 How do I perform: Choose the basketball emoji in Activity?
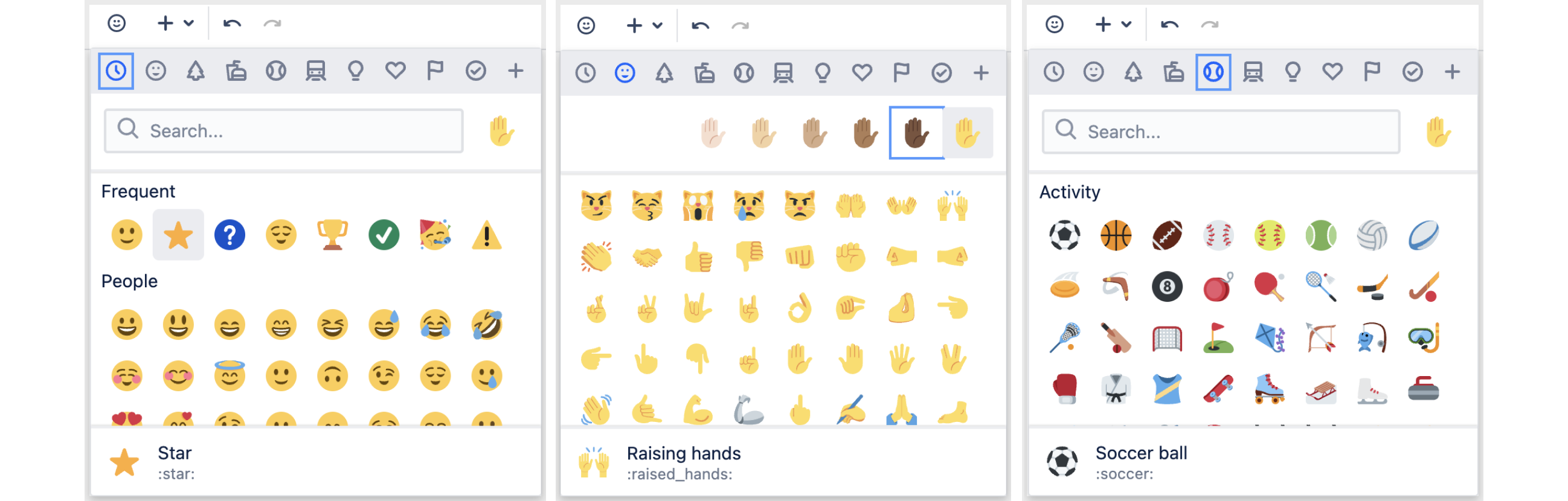[x=1116, y=235]
